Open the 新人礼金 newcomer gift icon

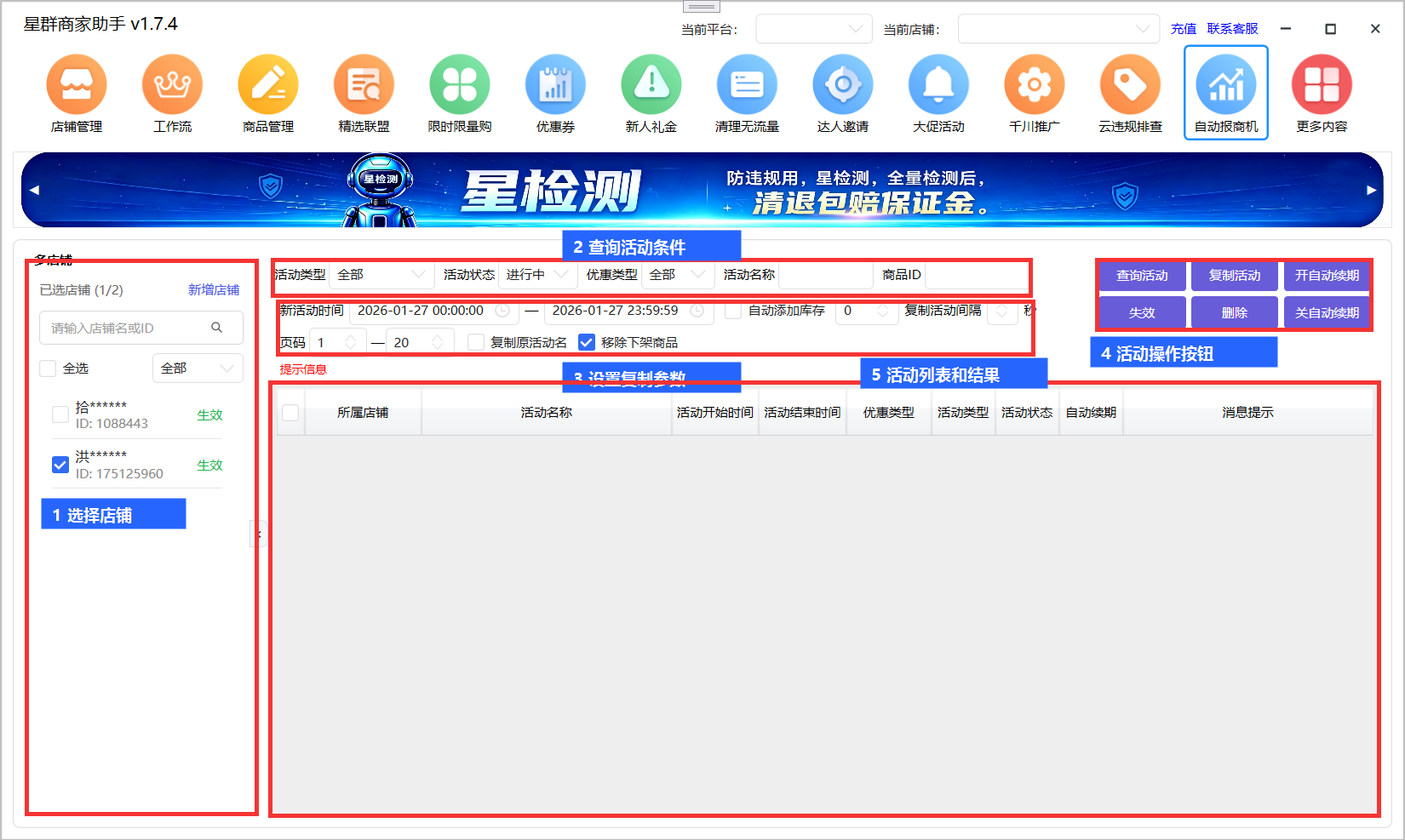tap(651, 84)
